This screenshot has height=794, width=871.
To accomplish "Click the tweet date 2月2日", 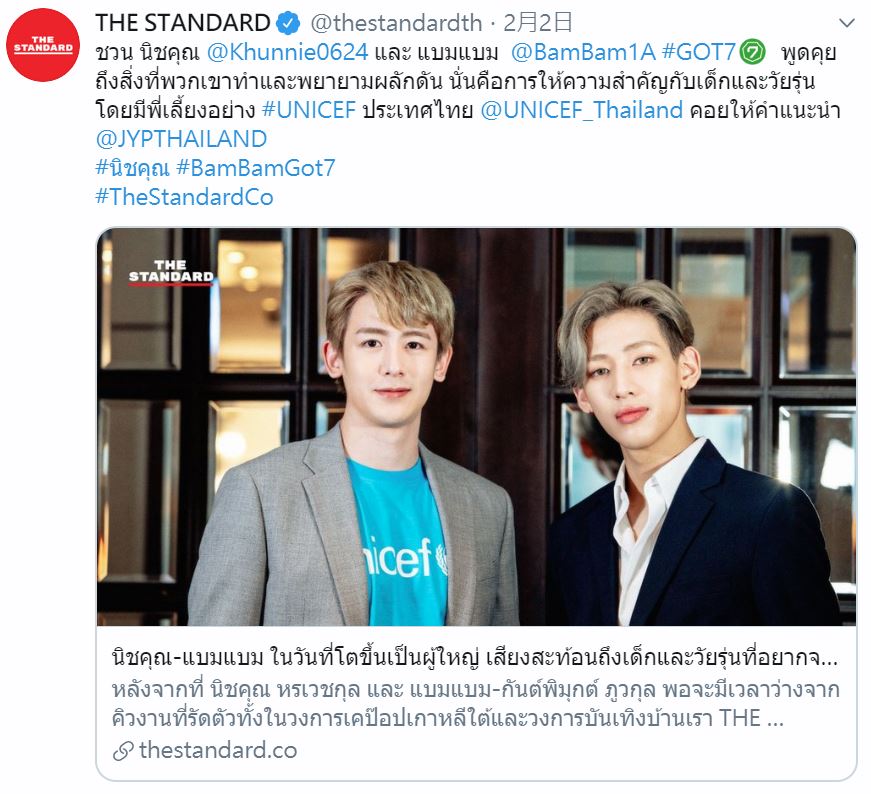I will click(538, 23).
